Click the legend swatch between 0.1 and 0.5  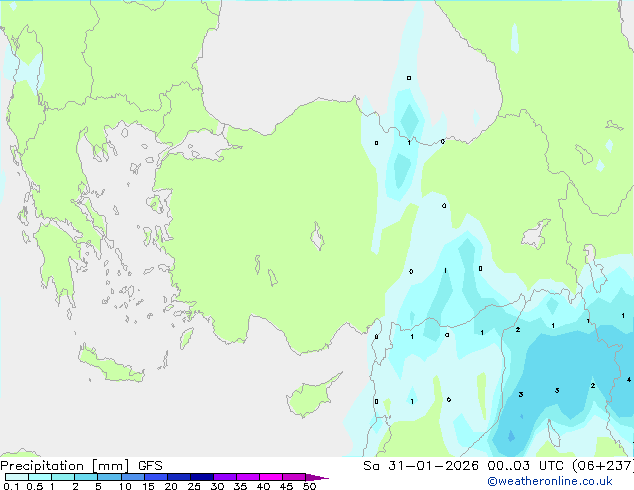click(17, 477)
